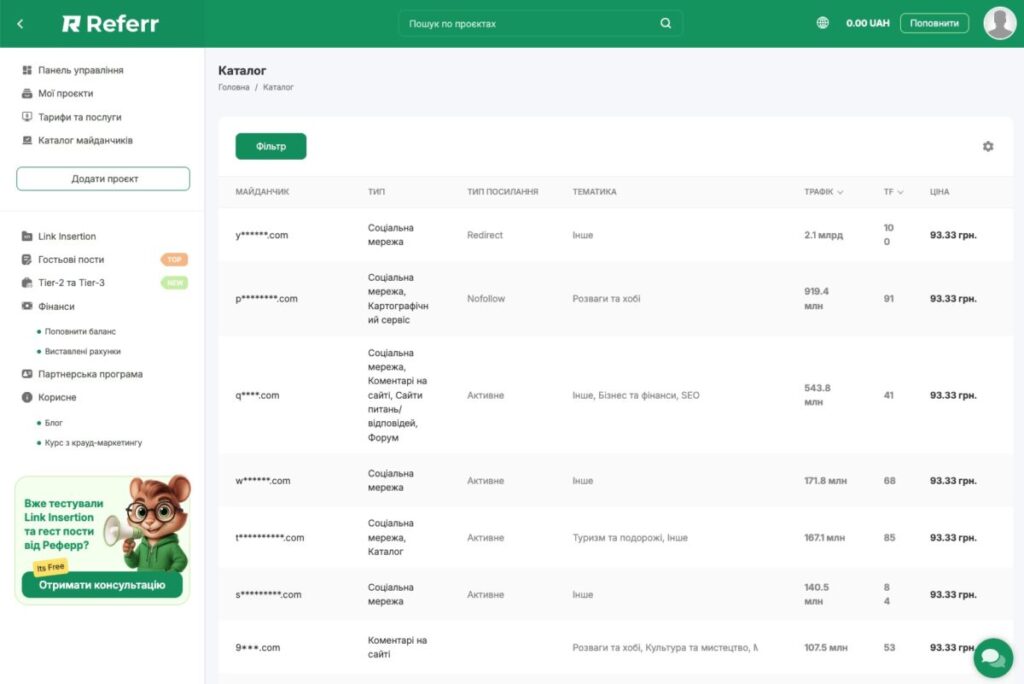Click the Панель управління dashboard icon

(27, 70)
